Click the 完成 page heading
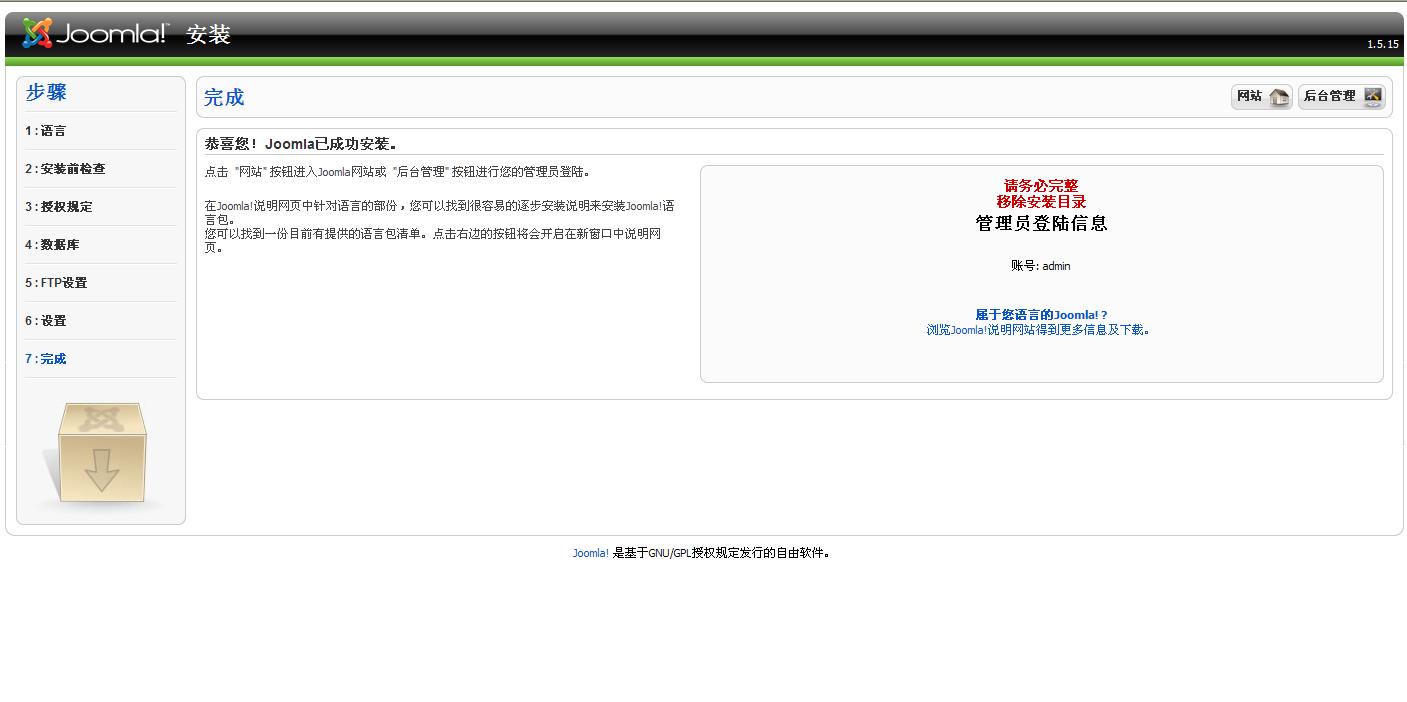The width and height of the screenshot is (1407, 702). (x=224, y=97)
